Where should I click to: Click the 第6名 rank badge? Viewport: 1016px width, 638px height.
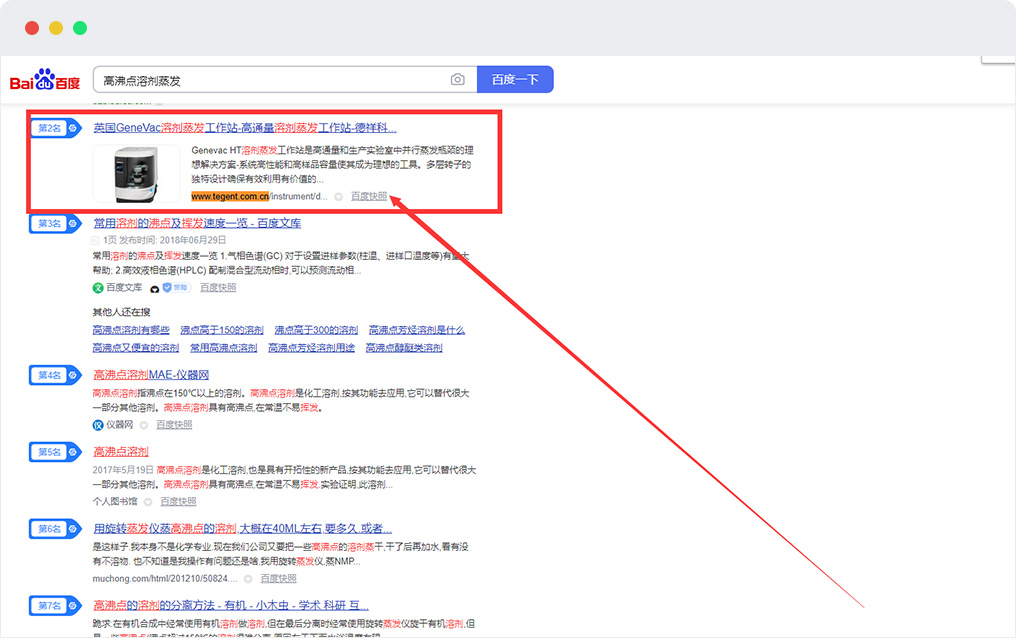pyautogui.click(x=55, y=529)
